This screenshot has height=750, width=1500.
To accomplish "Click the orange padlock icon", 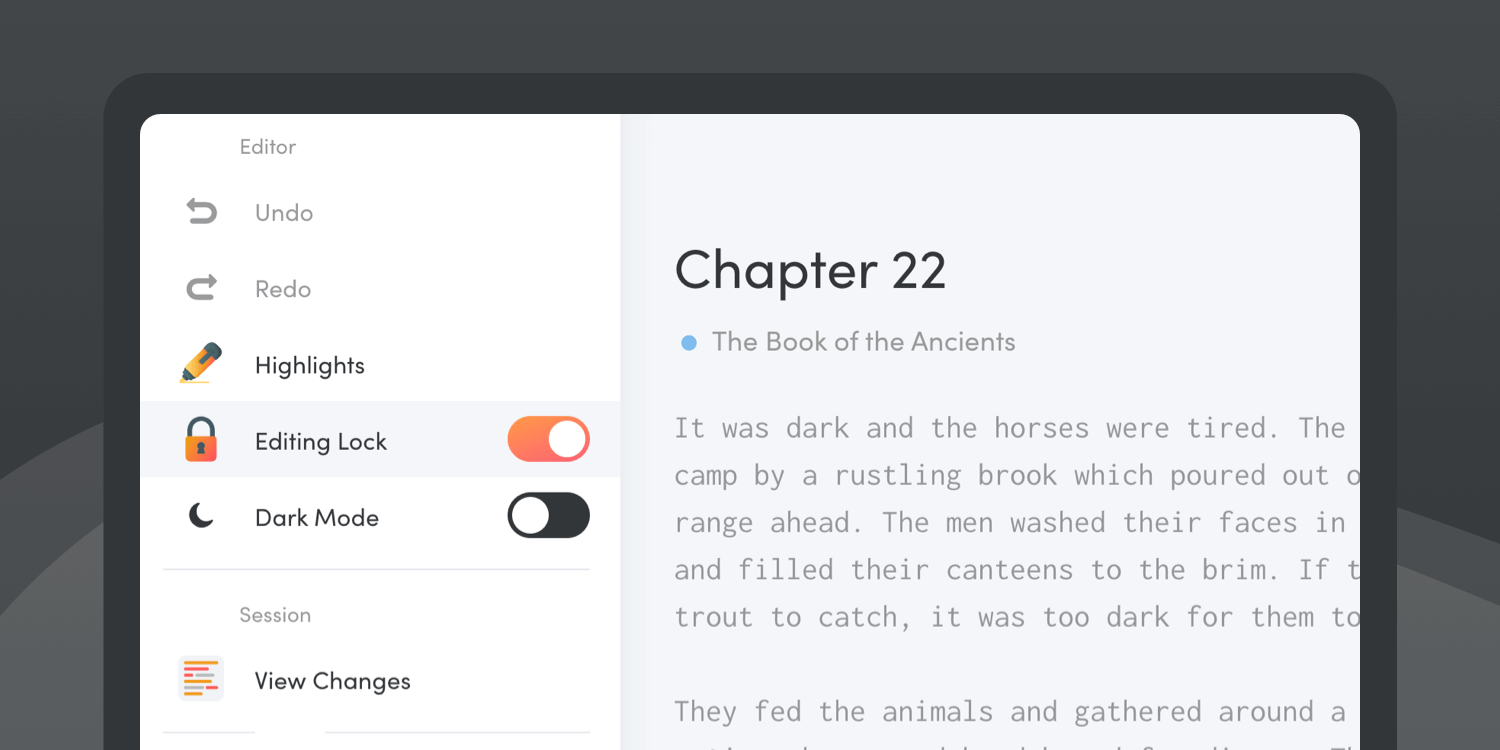I will tap(201, 440).
